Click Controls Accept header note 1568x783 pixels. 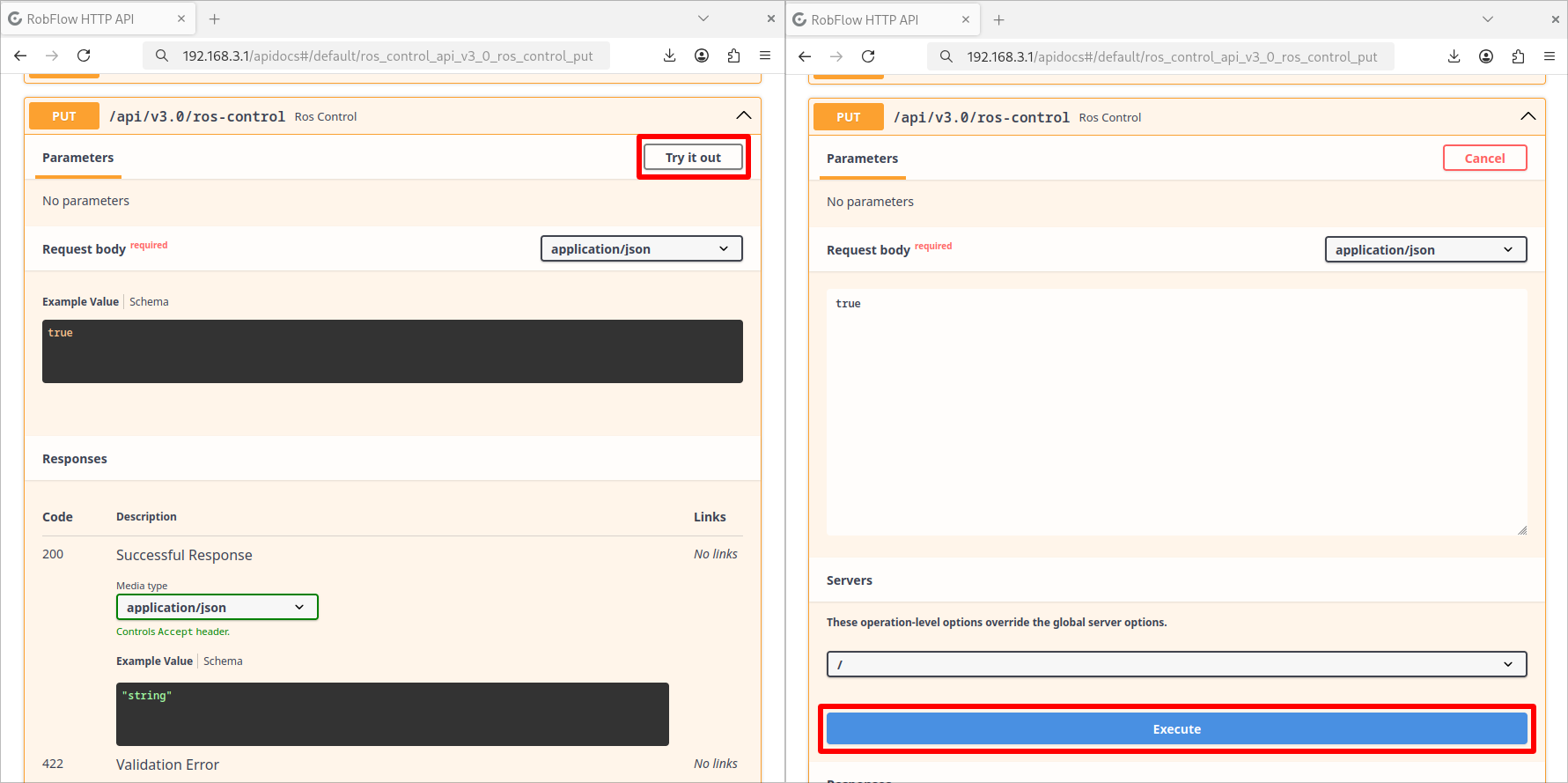173,632
